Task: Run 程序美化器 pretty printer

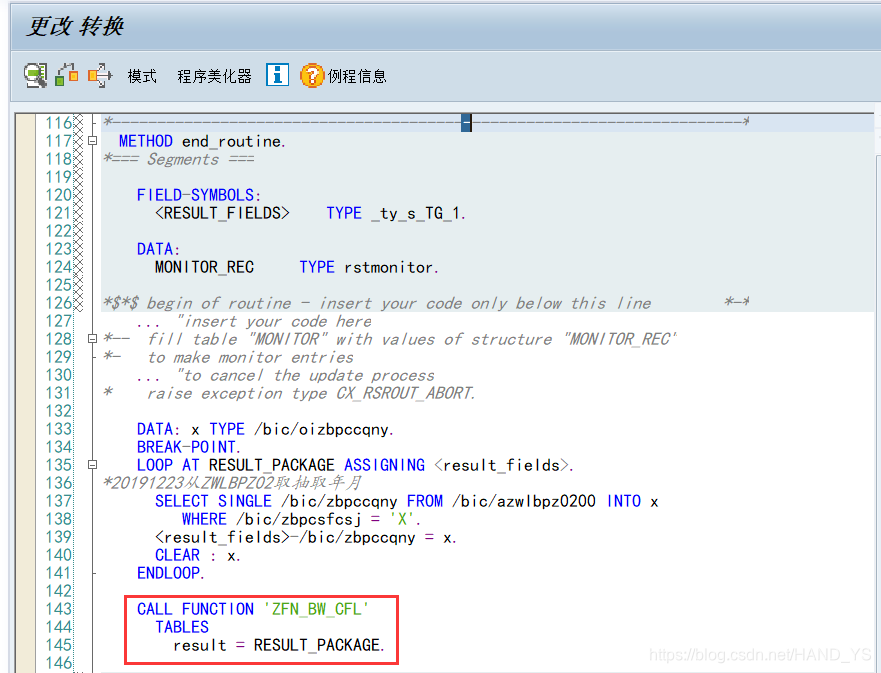Action: [x=214, y=76]
